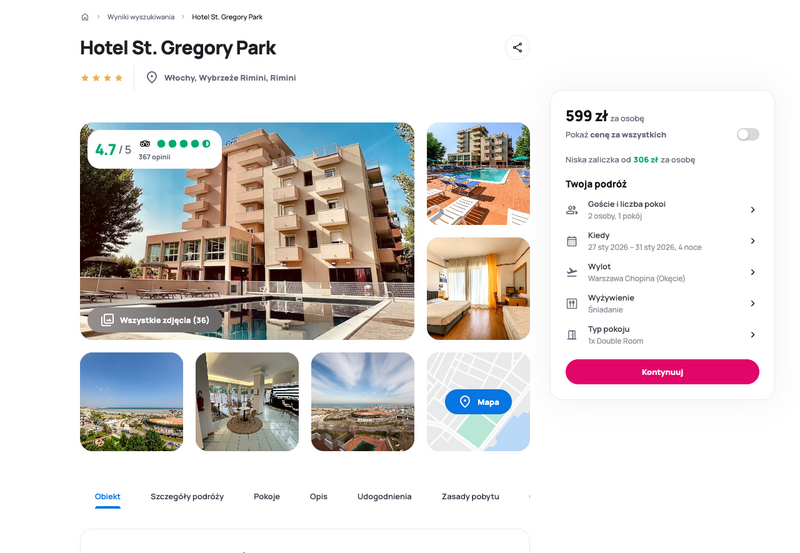Toggle the Pokaż cenę za wszystkich switch
800x553 pixels.
747,134
